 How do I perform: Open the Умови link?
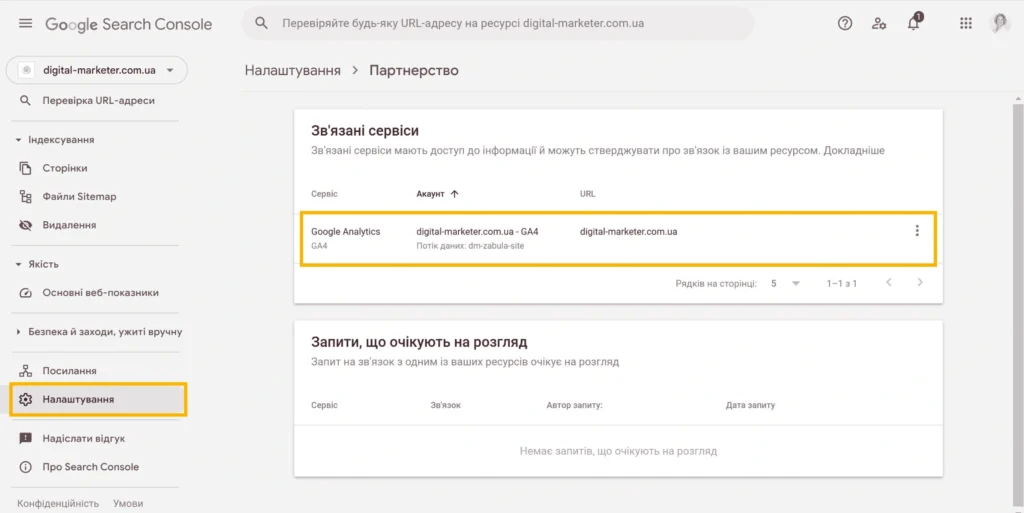(128, 503)
